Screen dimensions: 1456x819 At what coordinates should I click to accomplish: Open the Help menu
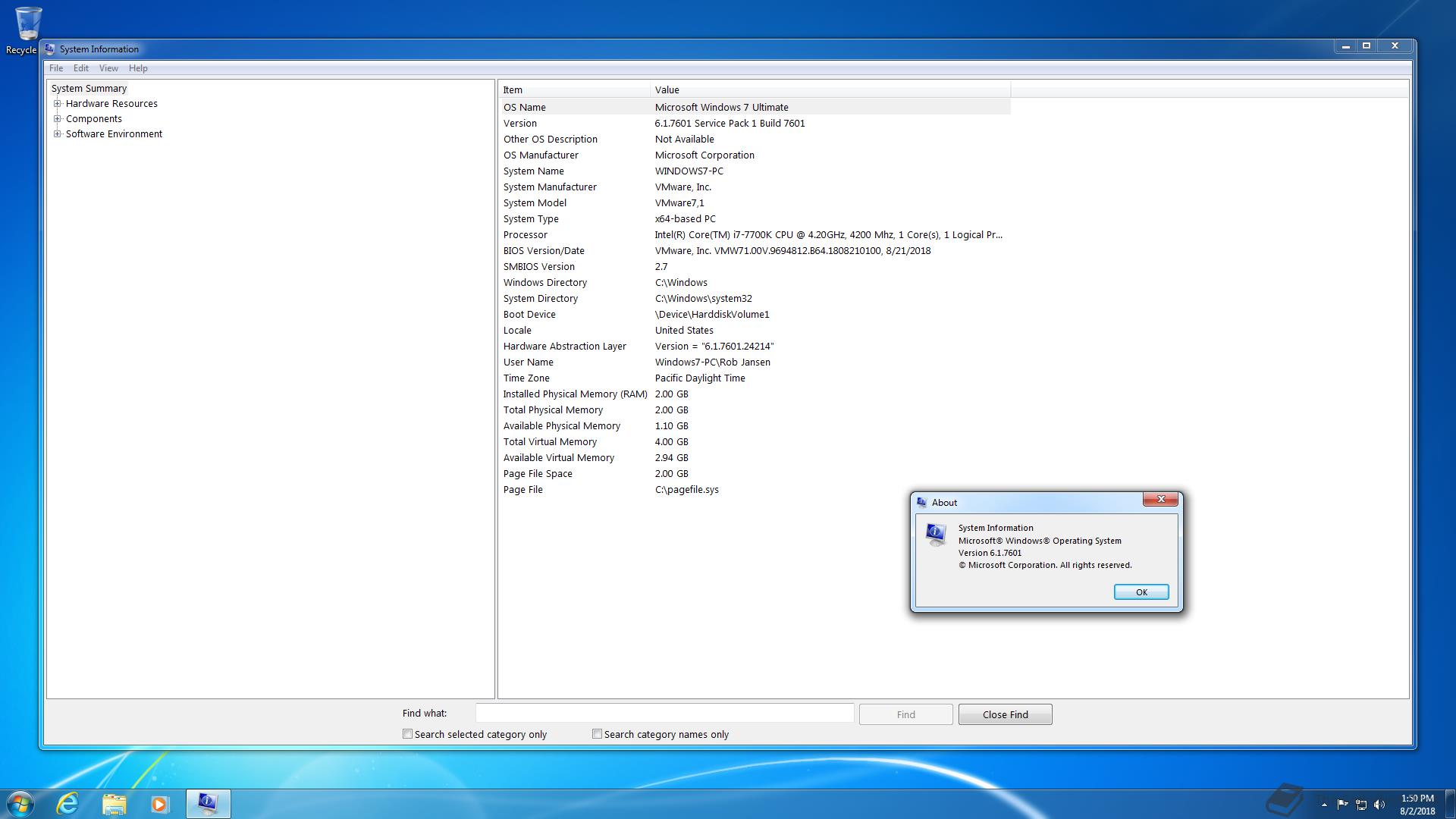[x=138, y=68]
